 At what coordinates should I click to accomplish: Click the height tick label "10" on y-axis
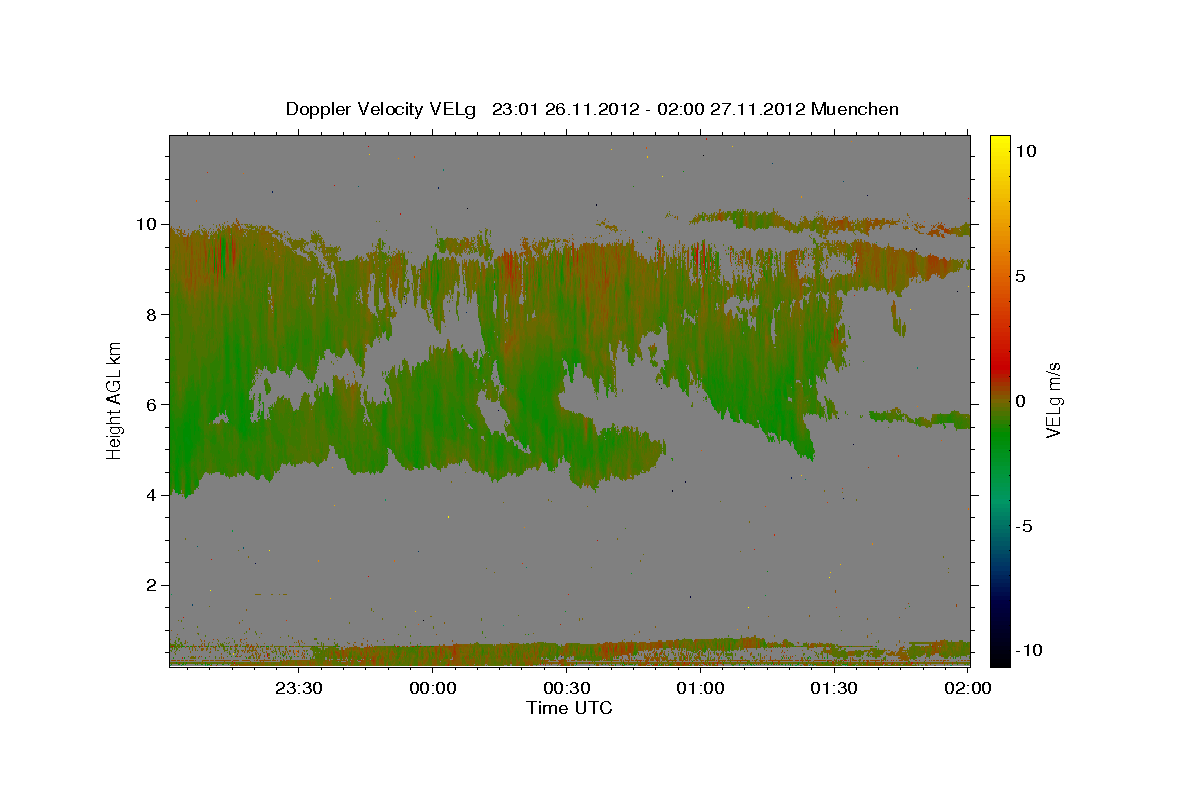tap(148, 224)
